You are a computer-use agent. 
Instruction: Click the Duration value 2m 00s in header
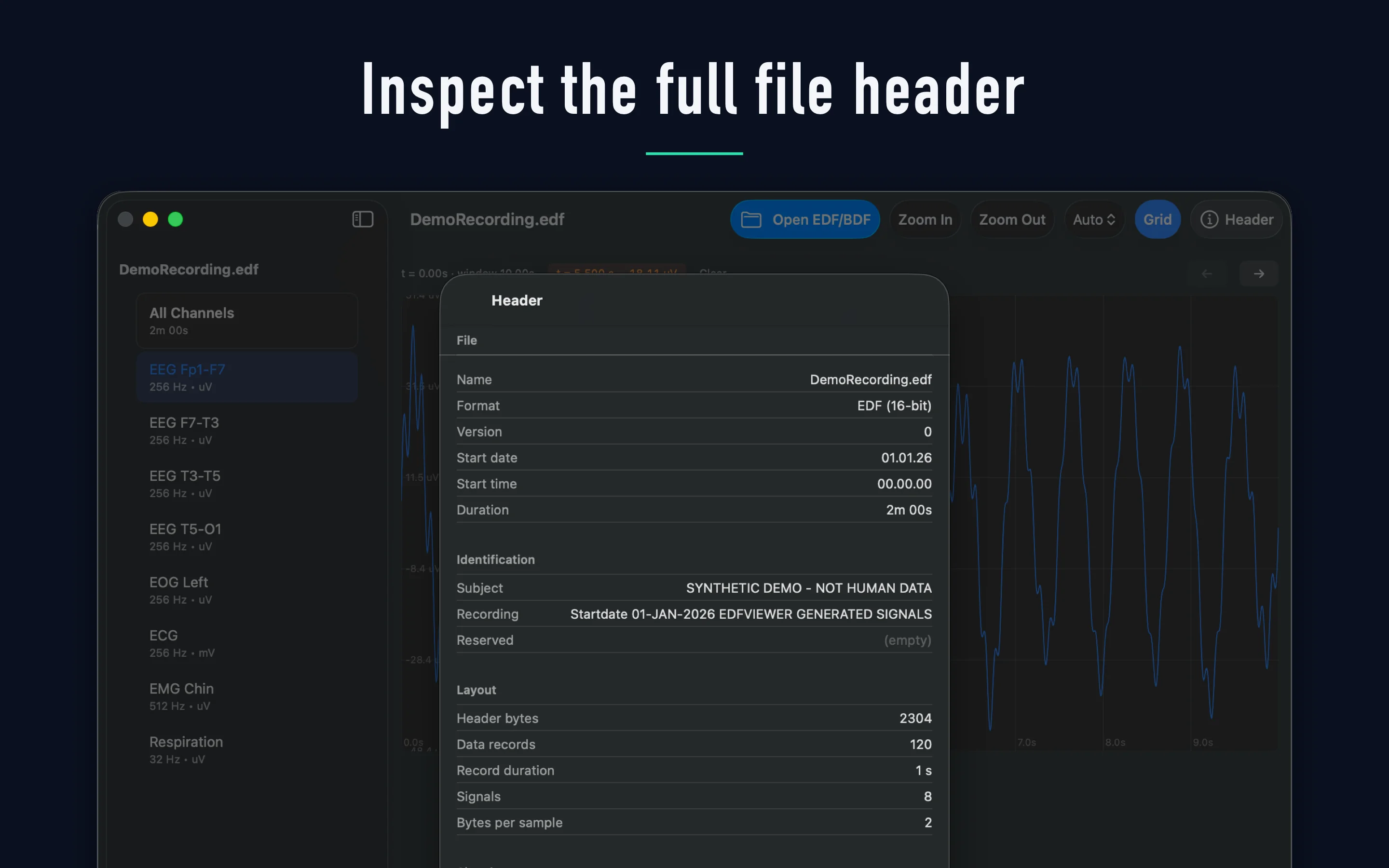coord(909,510)
